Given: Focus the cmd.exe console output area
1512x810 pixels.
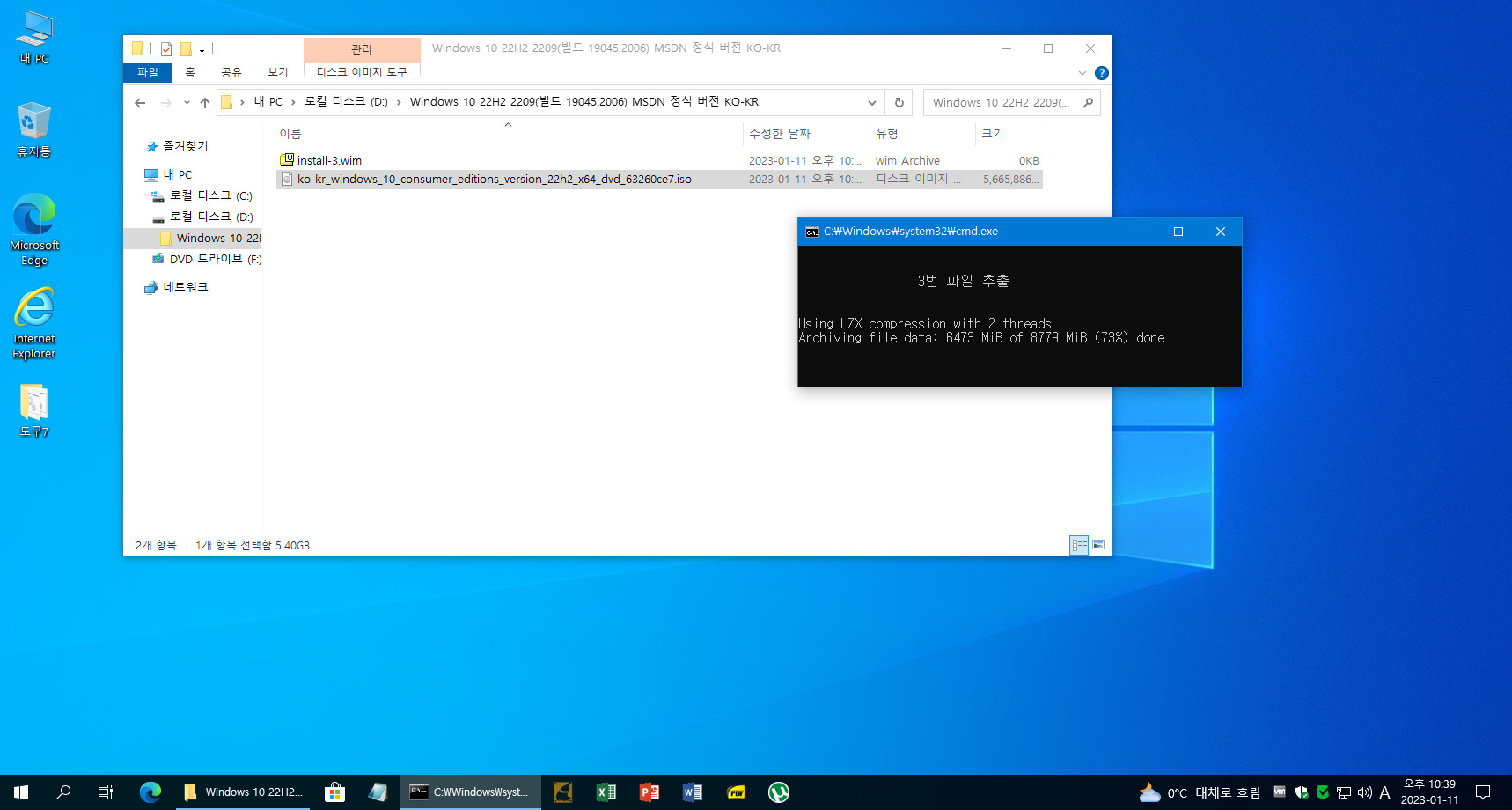Looking at the screenshot, I should (x=1019, y=315).
